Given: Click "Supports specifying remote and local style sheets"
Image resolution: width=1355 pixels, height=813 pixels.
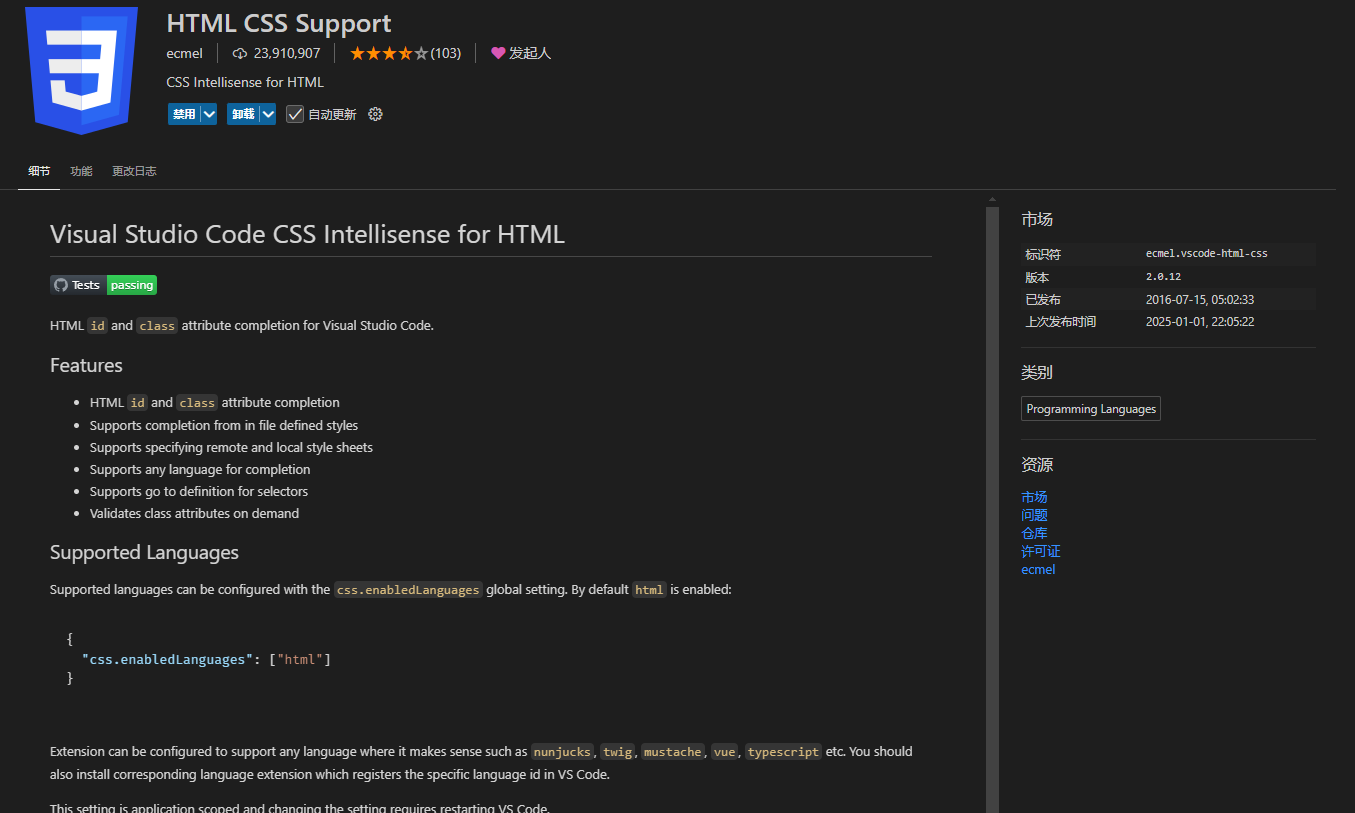Looking at the screenshot, I should coord(231,447).
